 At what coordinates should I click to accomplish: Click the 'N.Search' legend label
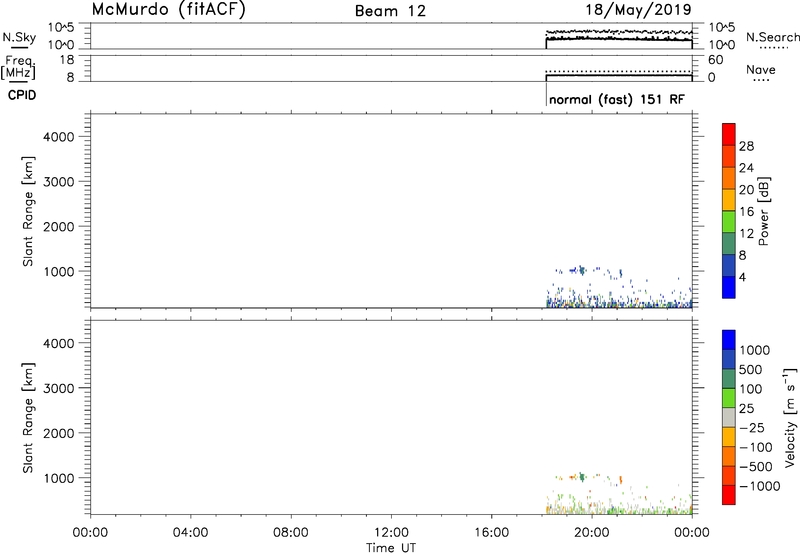click(x=773, y=37)
